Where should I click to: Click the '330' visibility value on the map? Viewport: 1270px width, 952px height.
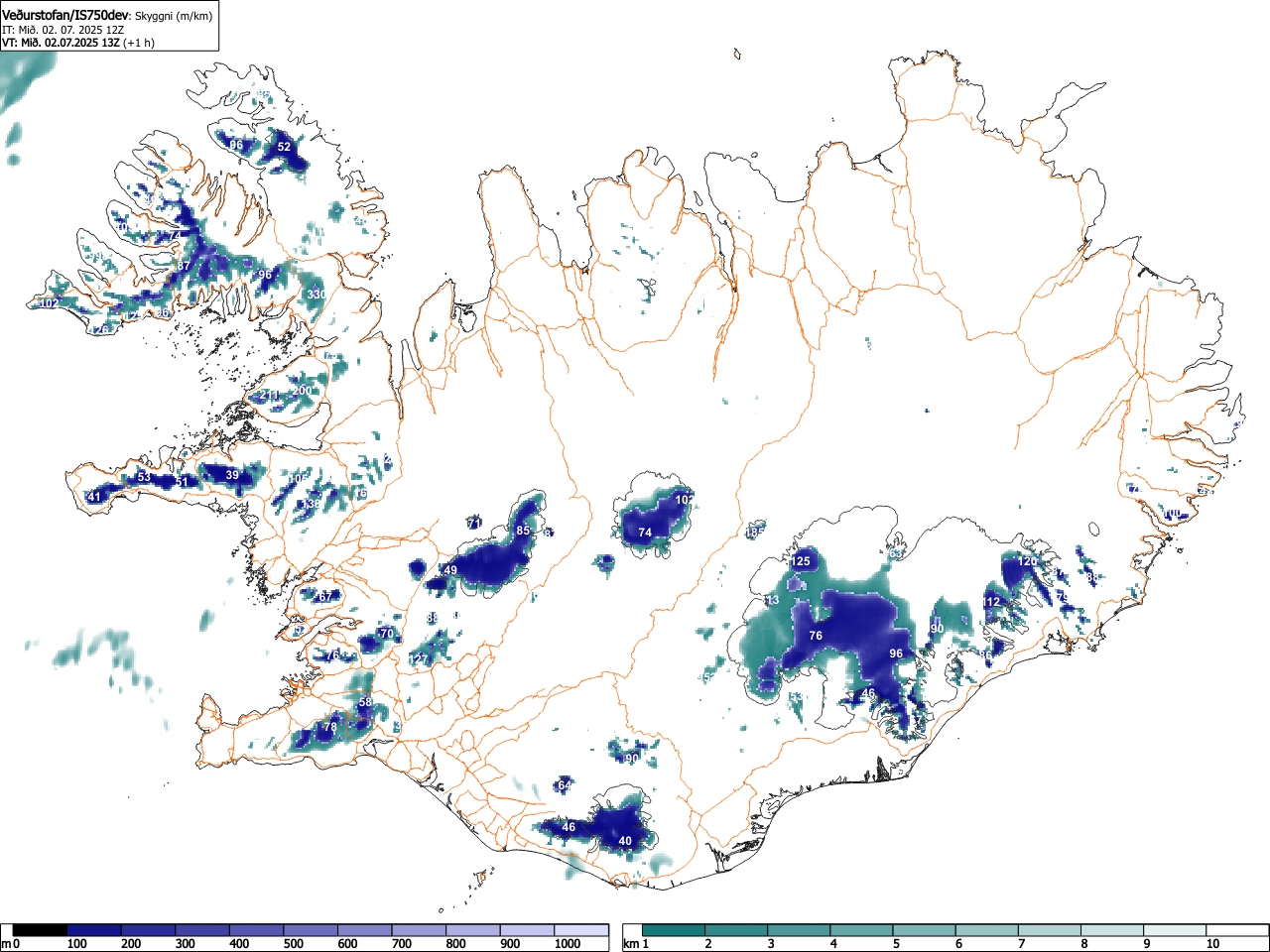click(x=317, y=295)
